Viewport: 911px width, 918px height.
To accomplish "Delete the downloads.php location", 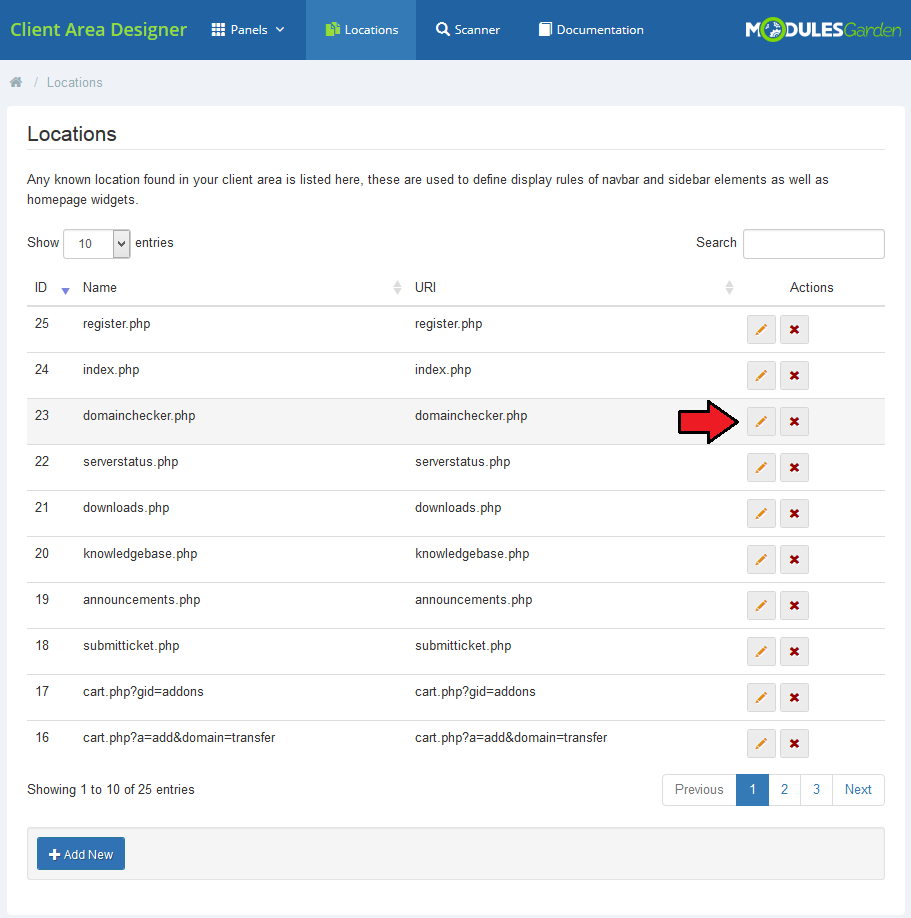I will click(794, 513).
